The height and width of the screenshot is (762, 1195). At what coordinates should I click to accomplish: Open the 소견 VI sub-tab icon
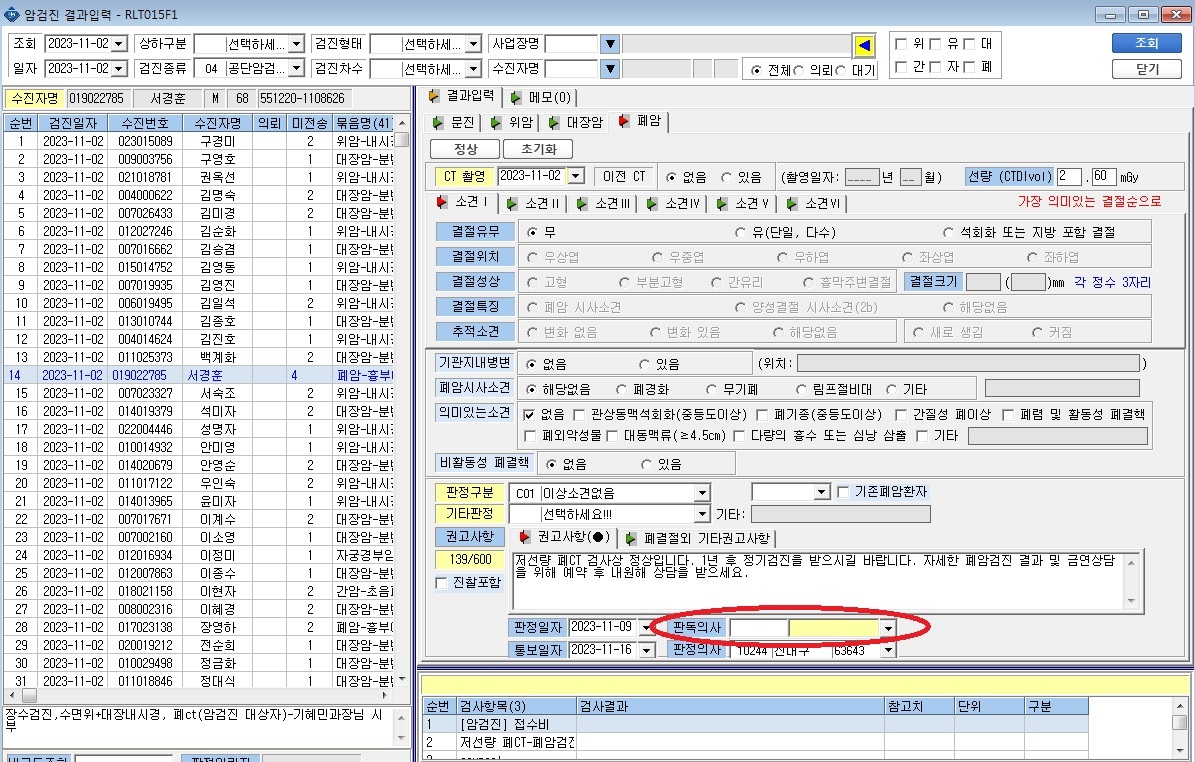793,203
